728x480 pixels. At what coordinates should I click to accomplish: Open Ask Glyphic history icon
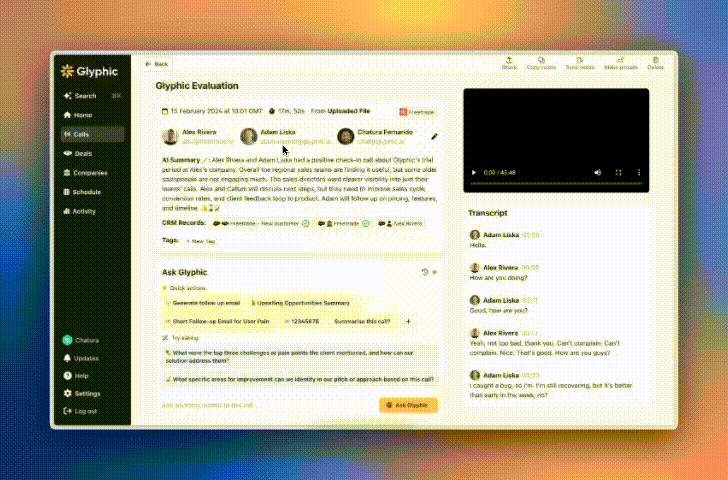tap(424, 272)
